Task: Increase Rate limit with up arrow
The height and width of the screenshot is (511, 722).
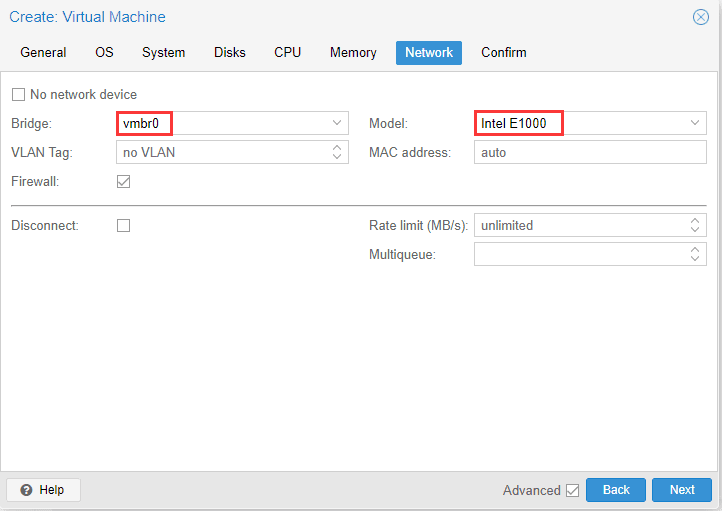Action: click(695, 221)
